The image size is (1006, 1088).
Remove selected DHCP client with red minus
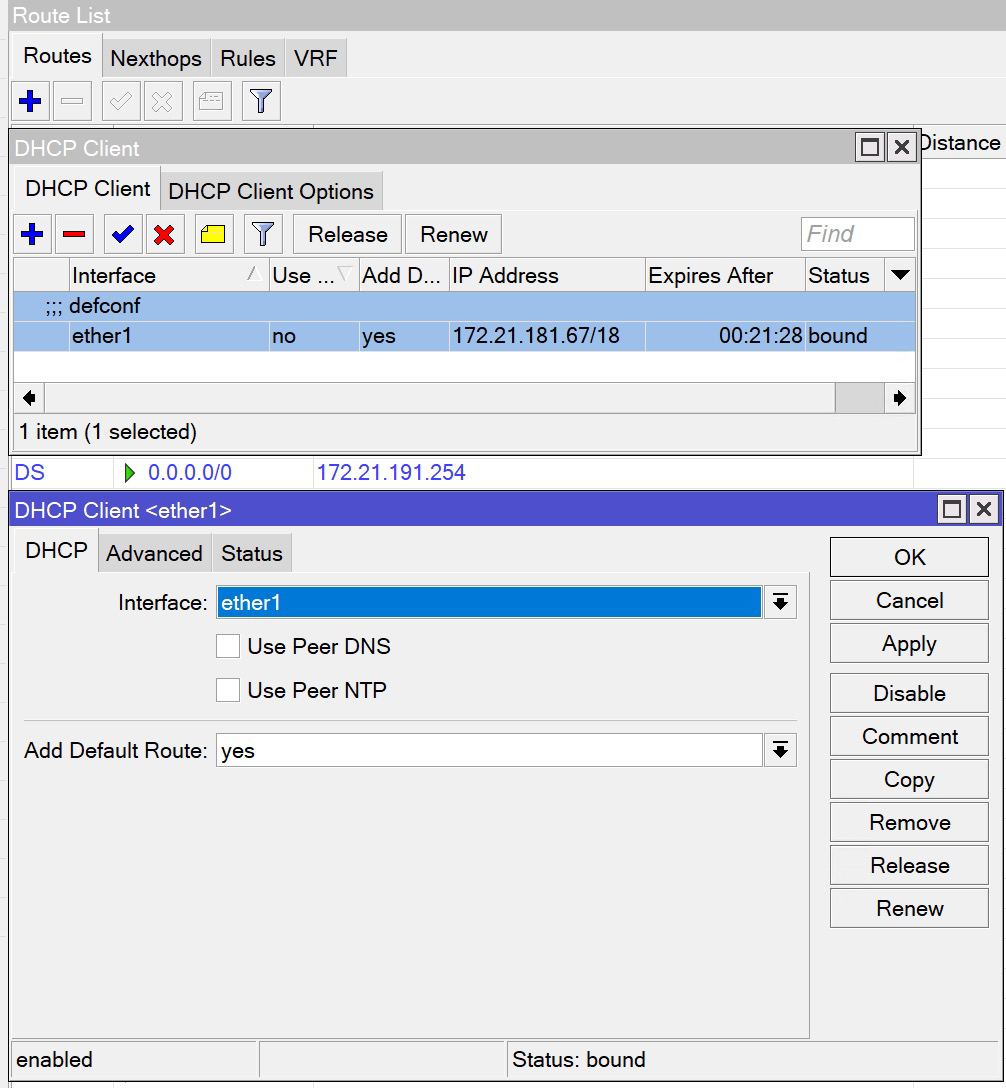(x=74, y=235)
